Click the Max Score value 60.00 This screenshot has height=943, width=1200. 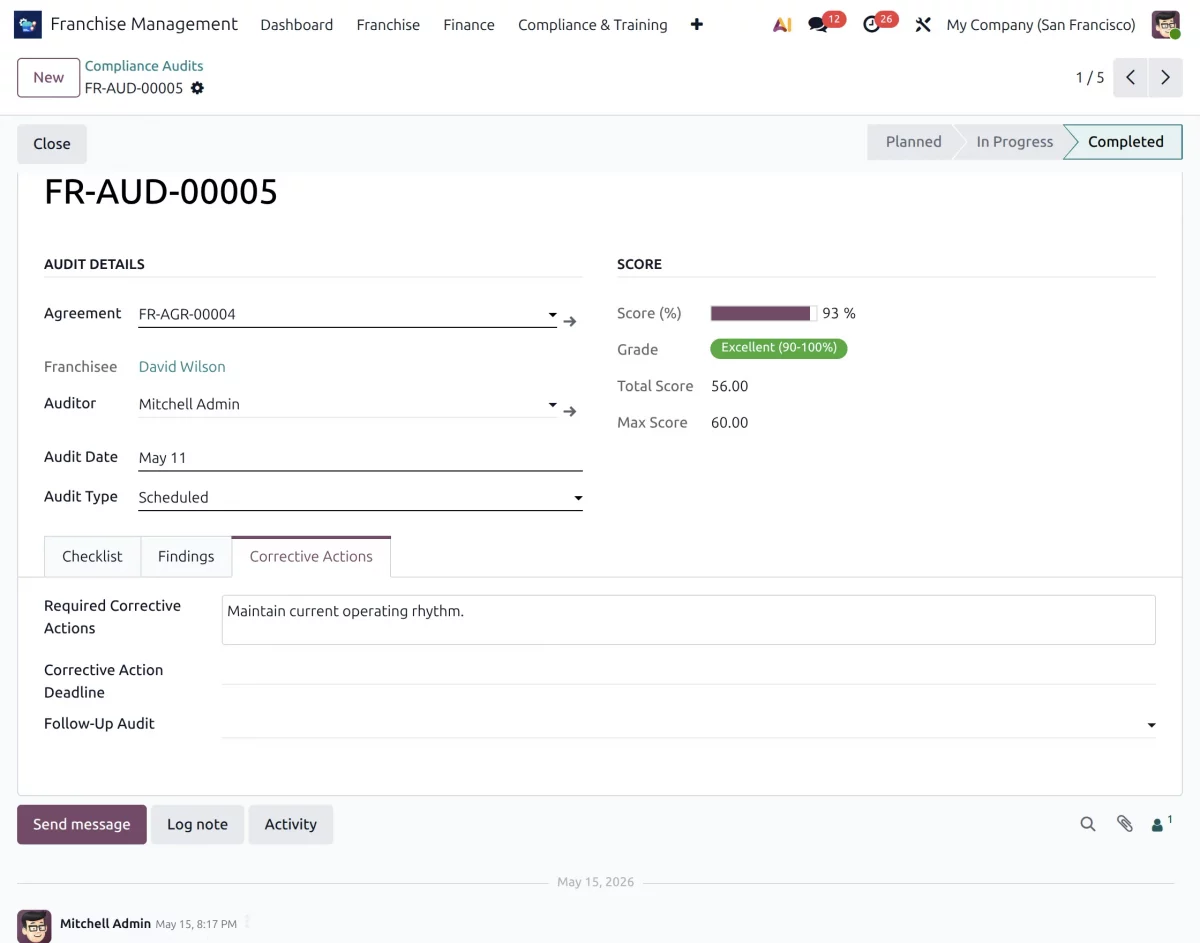point(729,423)
